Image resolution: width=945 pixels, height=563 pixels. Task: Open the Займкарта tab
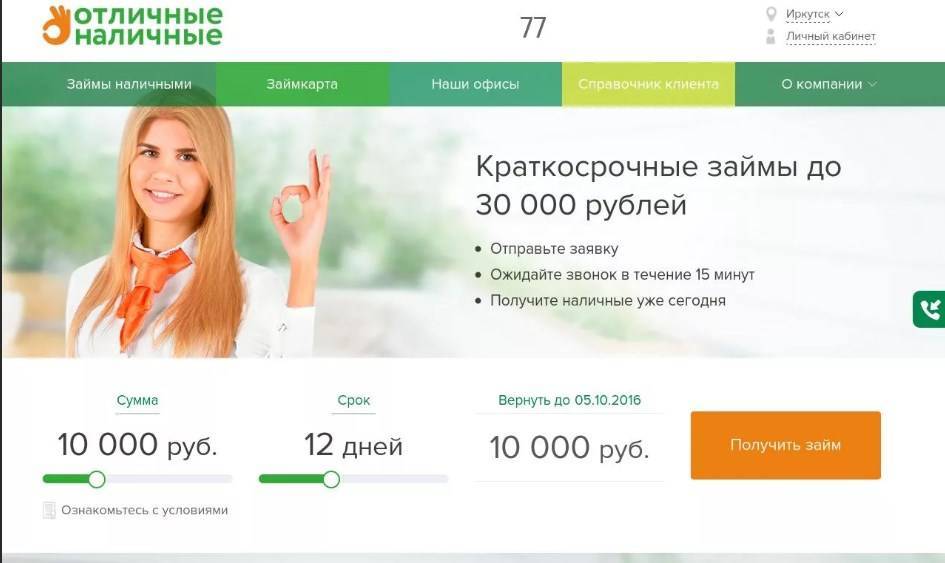pos(302,84)
